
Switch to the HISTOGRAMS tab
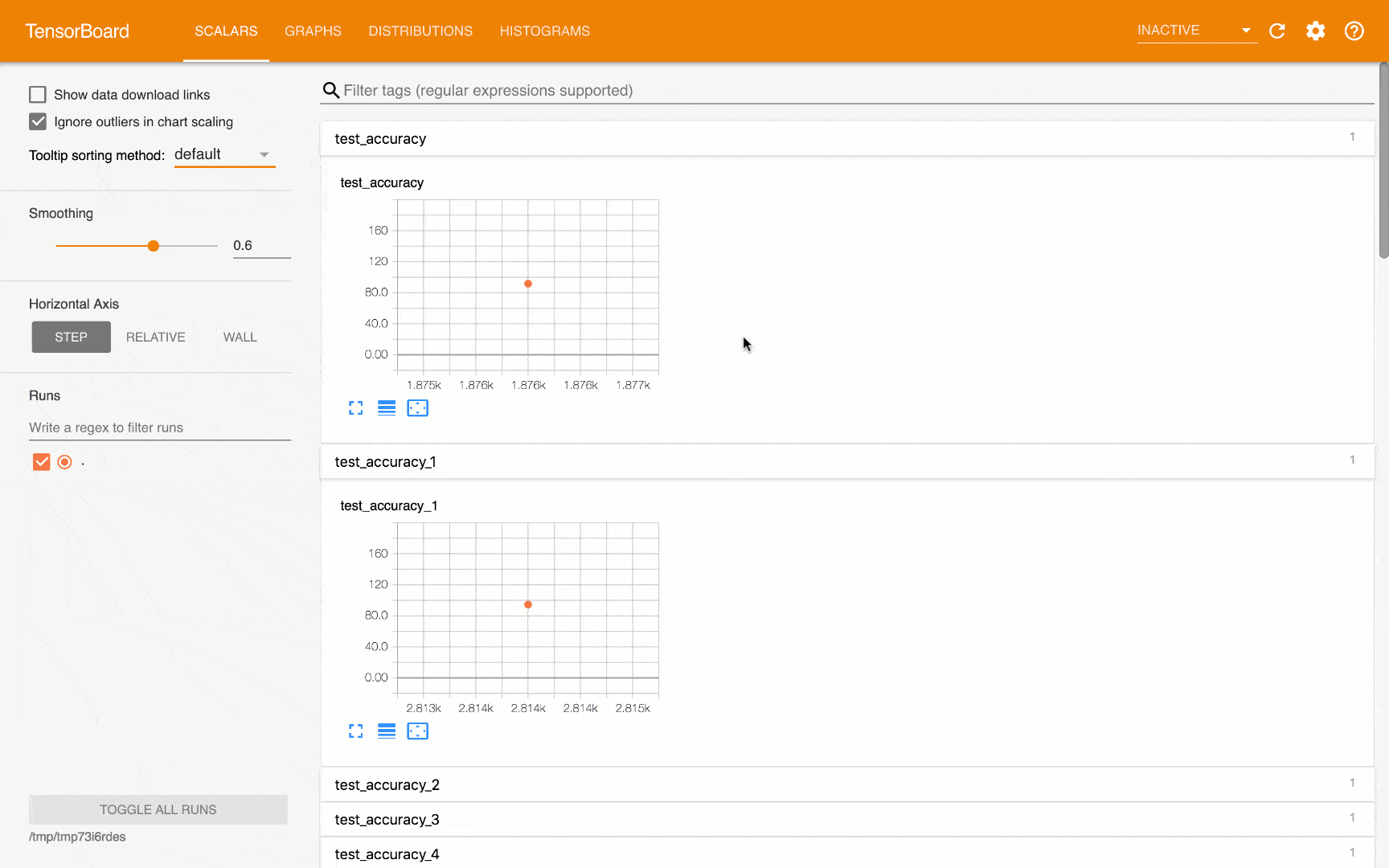click(x=544, y=31)
